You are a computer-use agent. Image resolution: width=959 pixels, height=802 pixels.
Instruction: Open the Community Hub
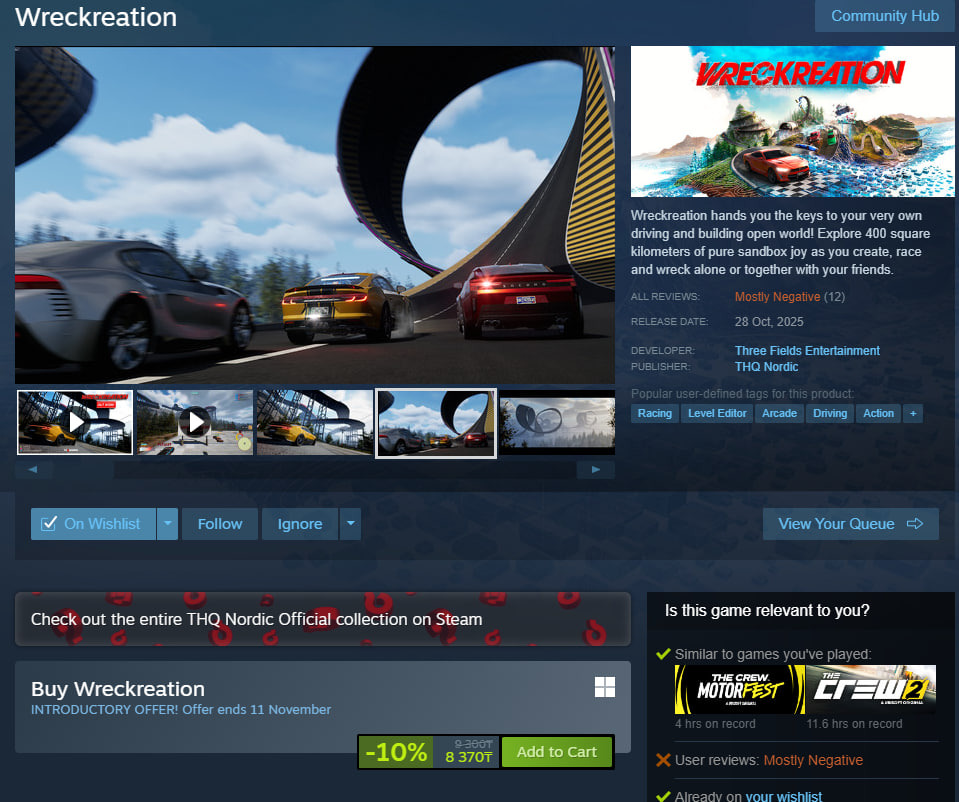[x=884, y=16]
